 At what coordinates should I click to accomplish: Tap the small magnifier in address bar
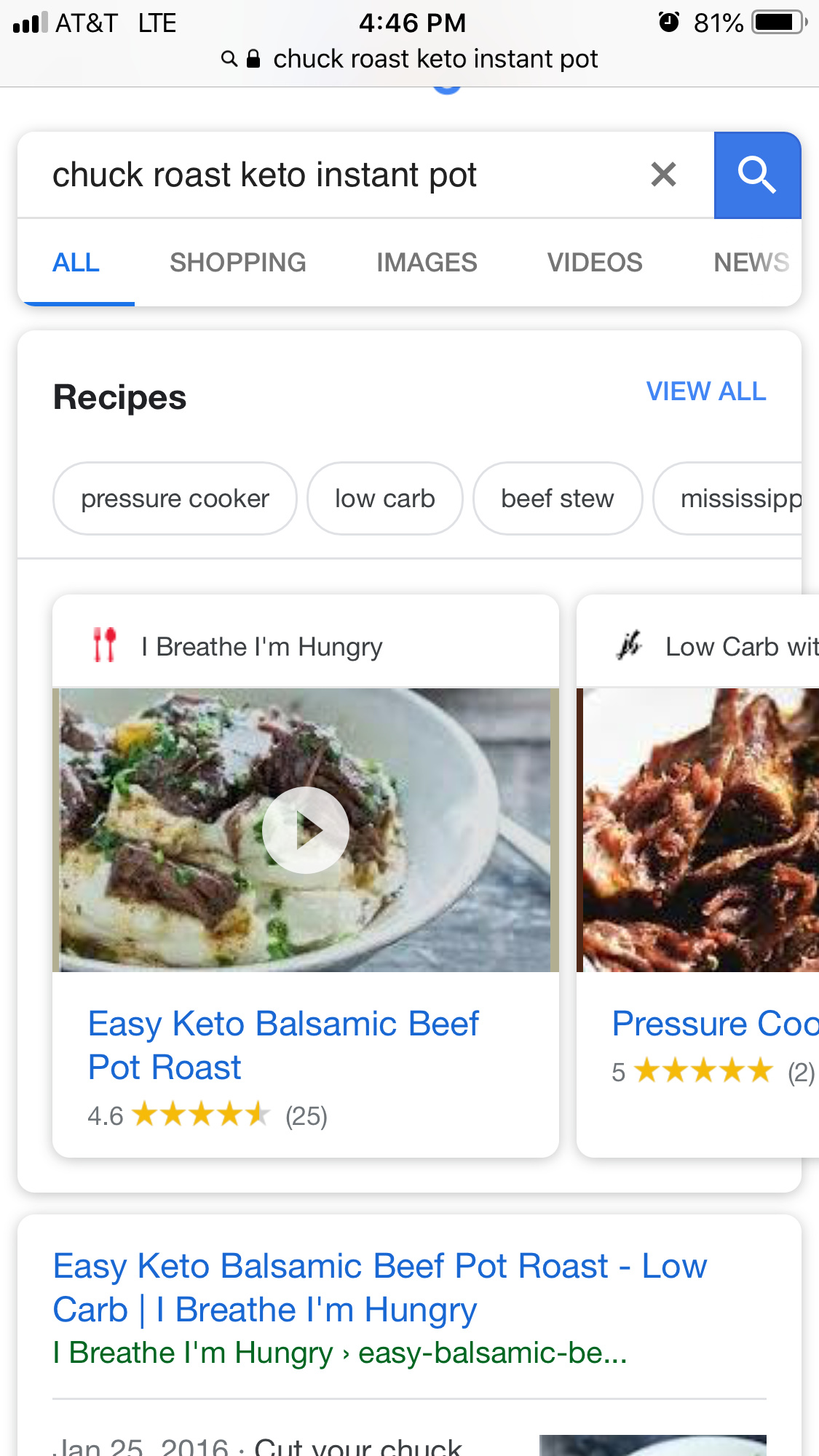pyautogui.click(x=229, y=59)
